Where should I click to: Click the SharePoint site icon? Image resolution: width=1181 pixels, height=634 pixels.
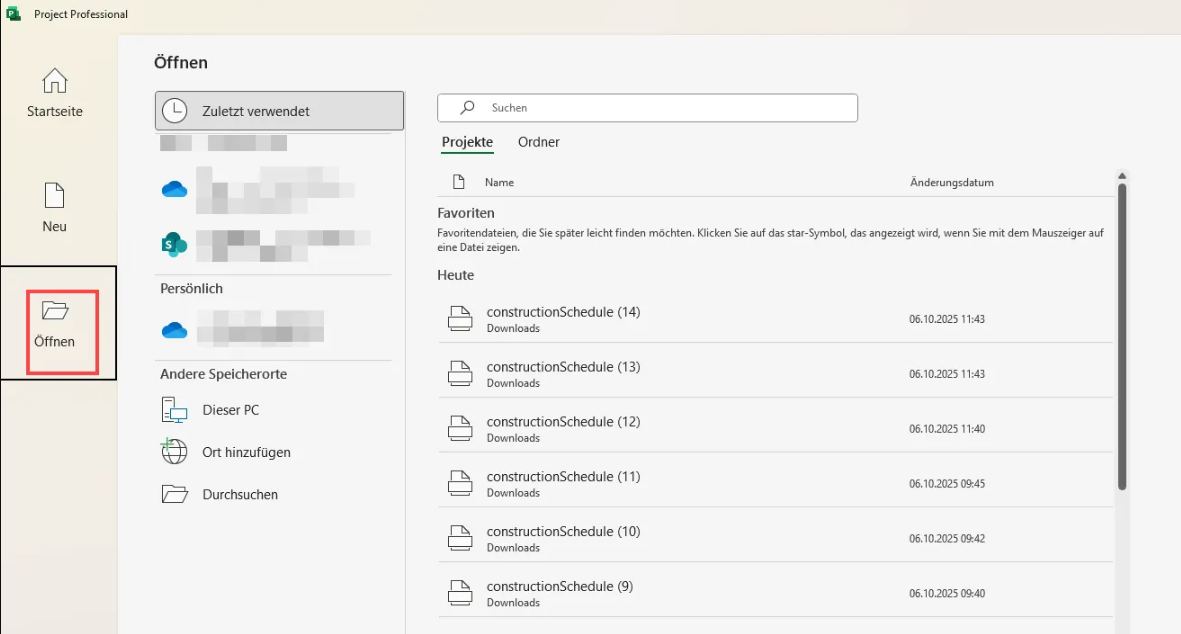[174, 242]
